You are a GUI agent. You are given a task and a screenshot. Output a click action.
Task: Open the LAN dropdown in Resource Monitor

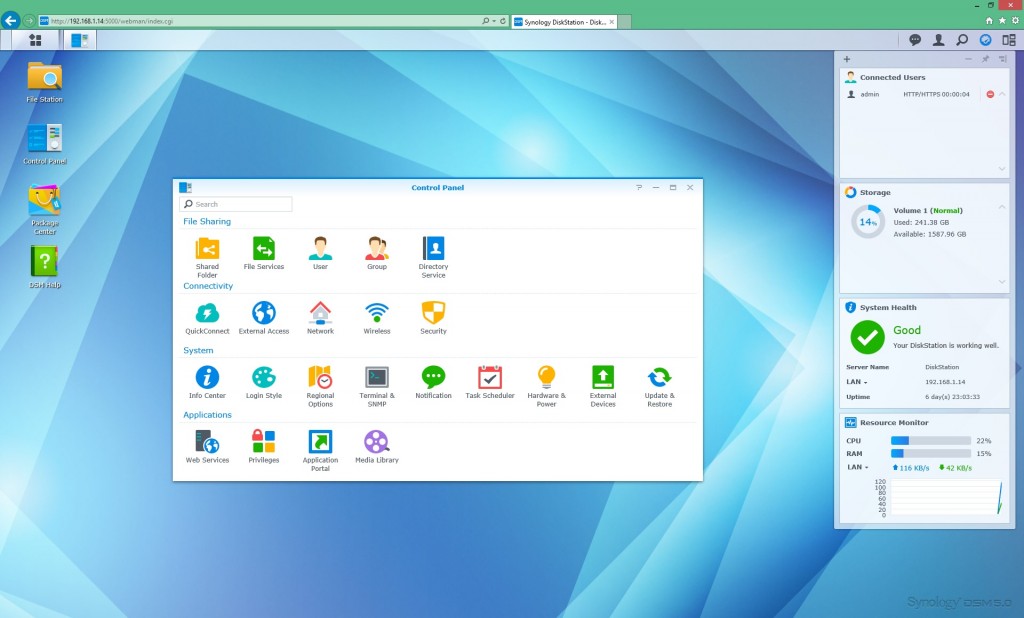click(857, 467)
